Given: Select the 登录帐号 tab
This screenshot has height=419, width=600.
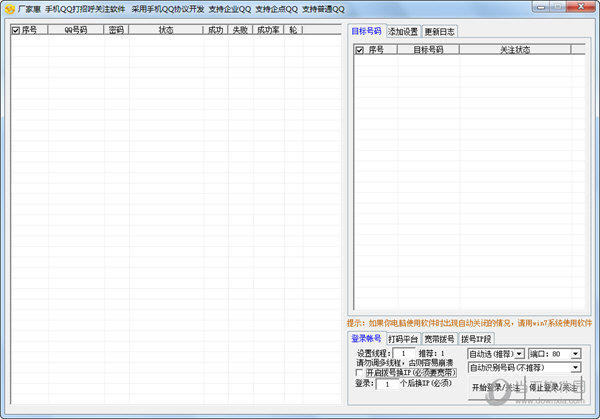Looking at the screenshot, I should pyautogui.click(x=366, y=339).
